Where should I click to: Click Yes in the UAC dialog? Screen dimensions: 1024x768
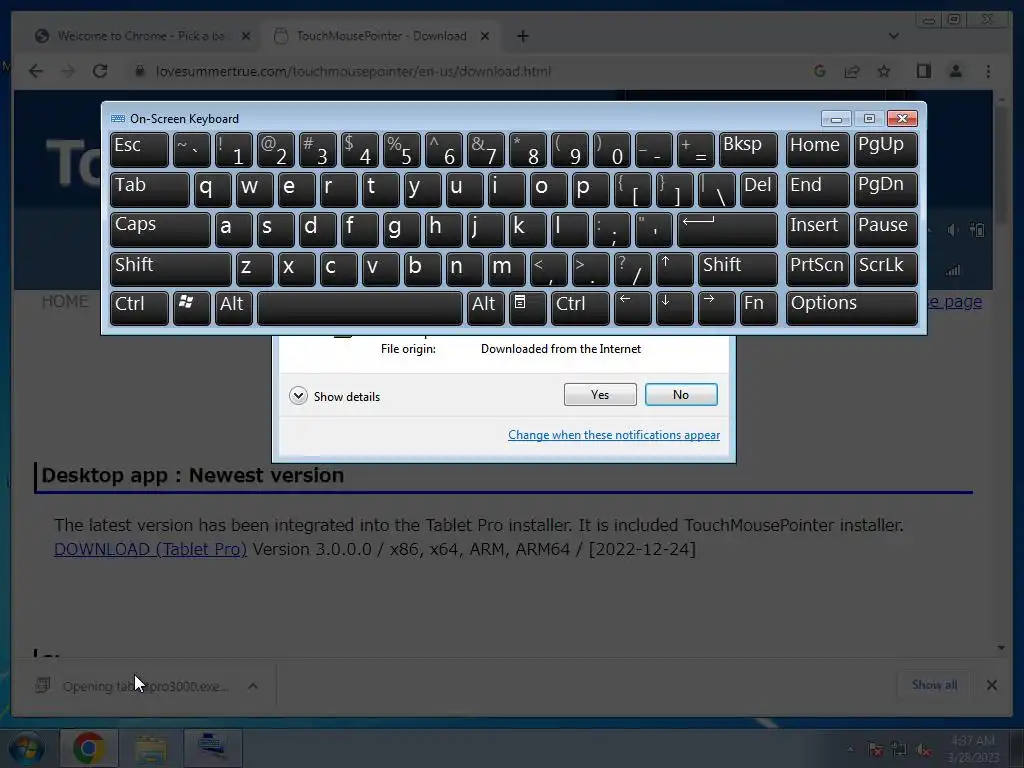coord(600,394)
